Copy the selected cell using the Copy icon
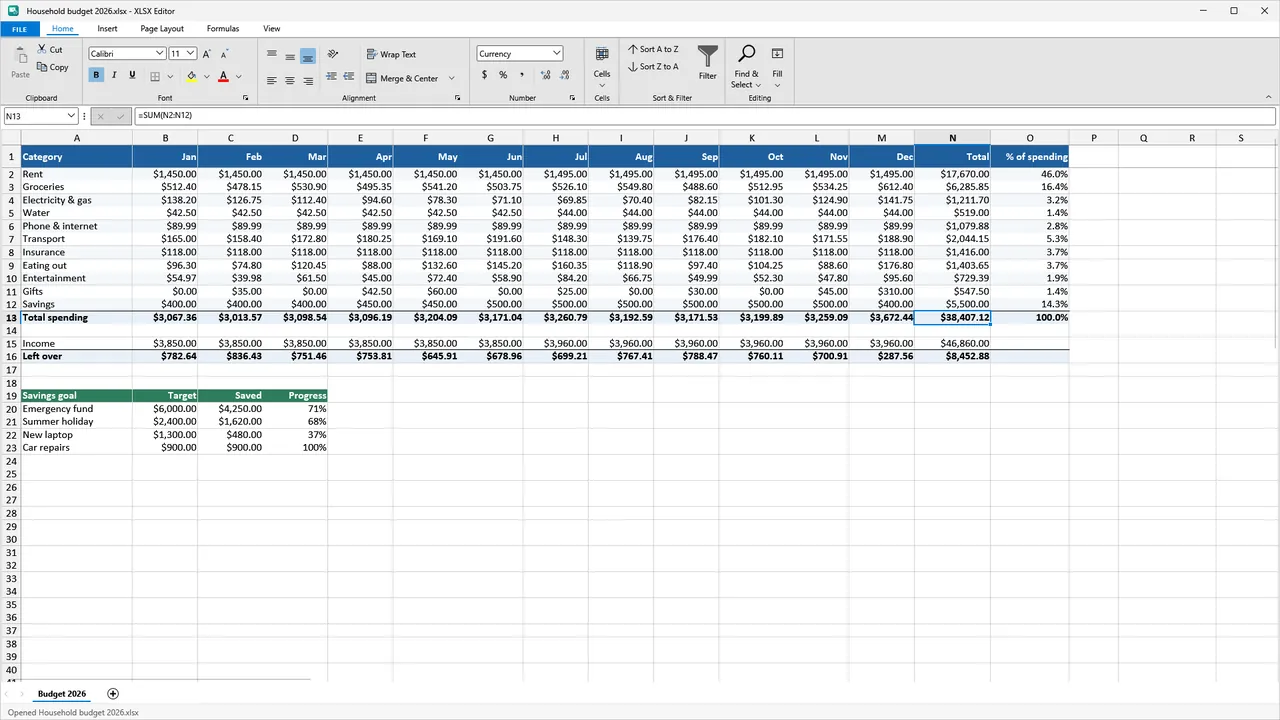 [42, 67]
